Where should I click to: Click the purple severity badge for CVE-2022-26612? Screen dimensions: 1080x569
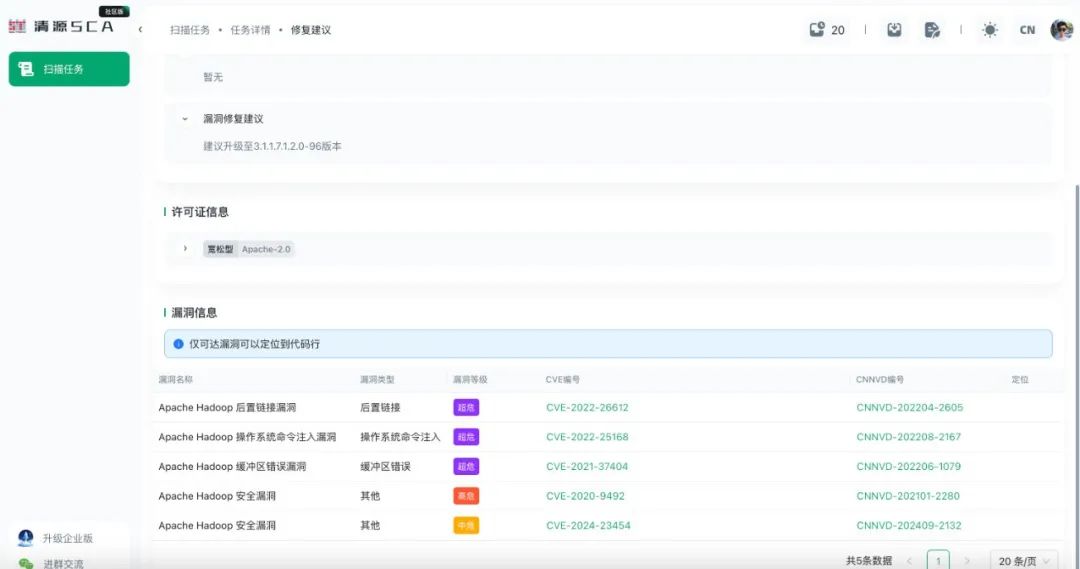[x=466, y=407]
